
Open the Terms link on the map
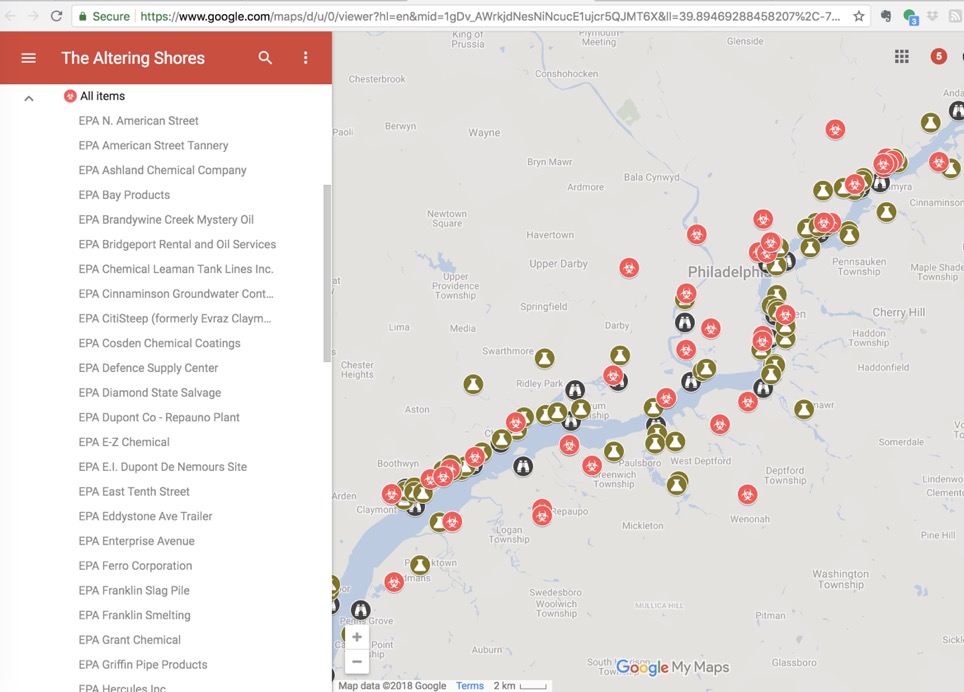(470, 685)
